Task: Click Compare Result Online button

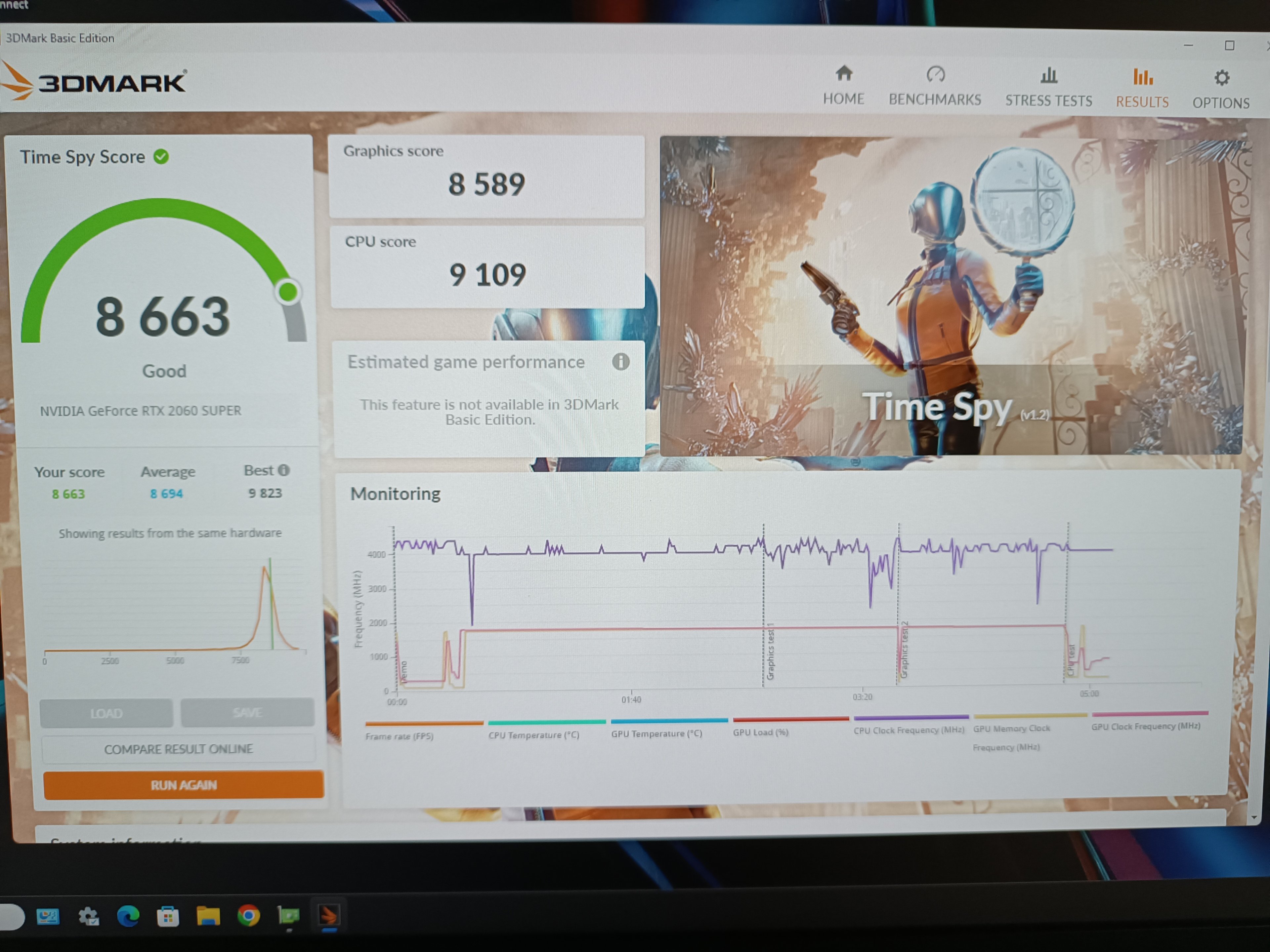Action: (178, 749)
